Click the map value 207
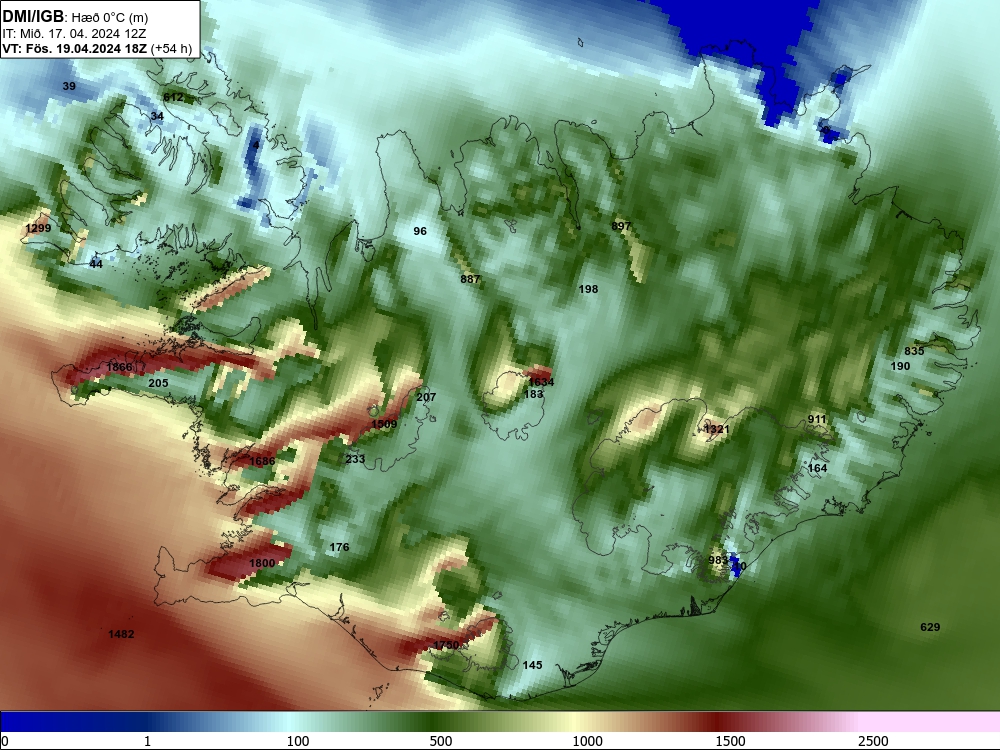The width and height of the screenshot is (1000, 750). pos(426,397)
